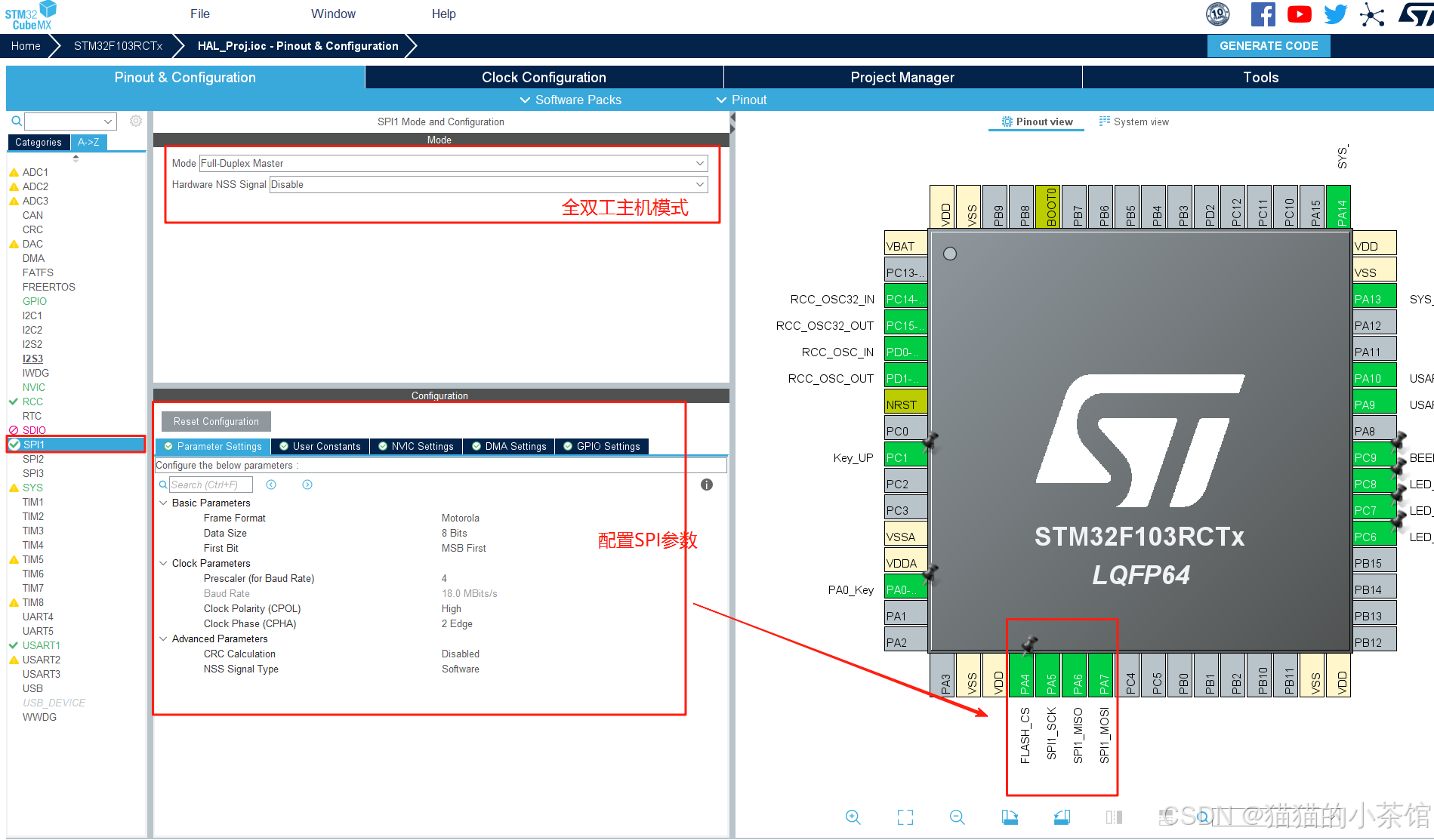Open the DMA Settings tab

tap(509, 446)
